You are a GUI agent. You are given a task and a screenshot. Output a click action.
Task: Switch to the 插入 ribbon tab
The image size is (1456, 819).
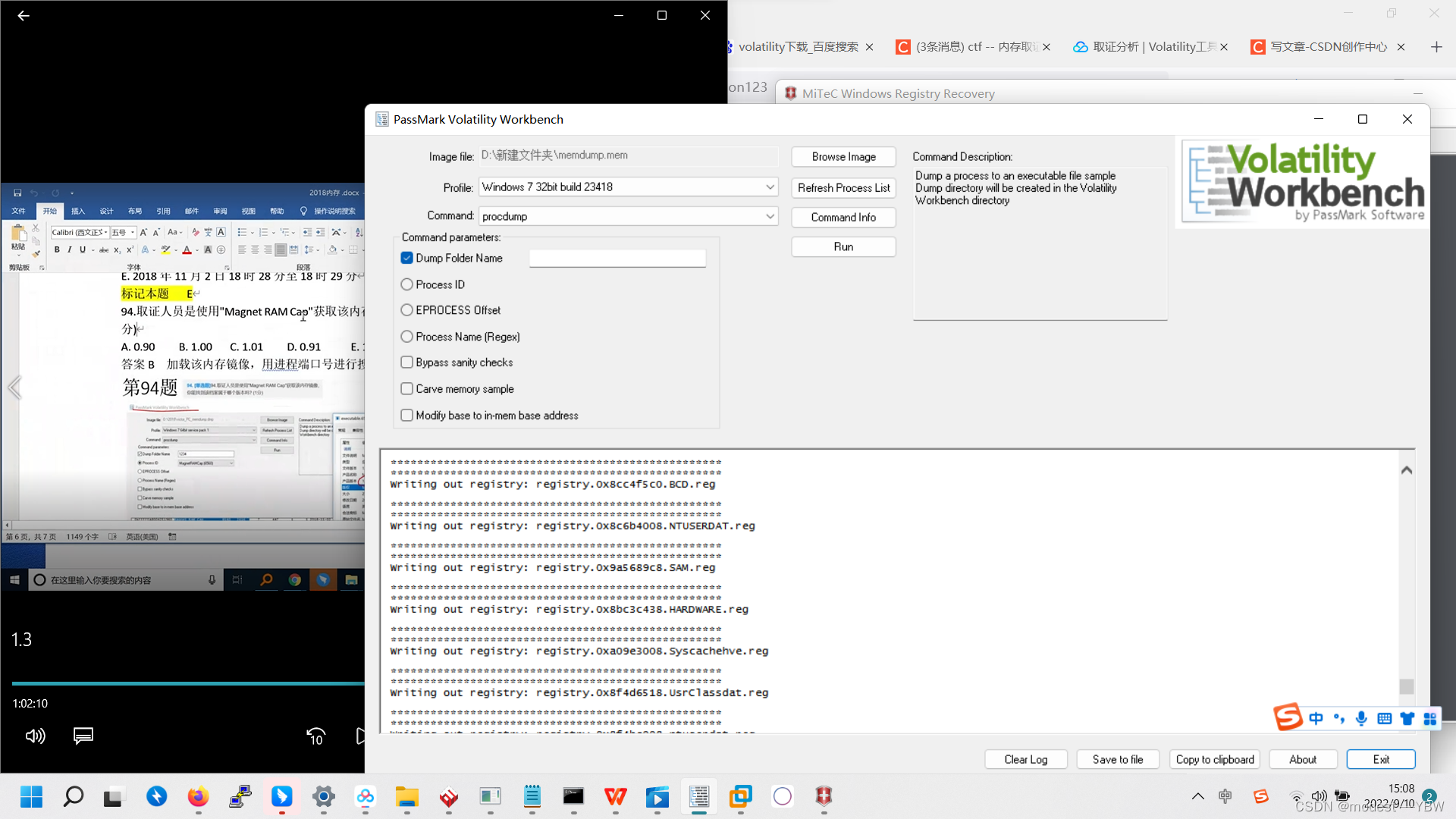click(78, 212)
